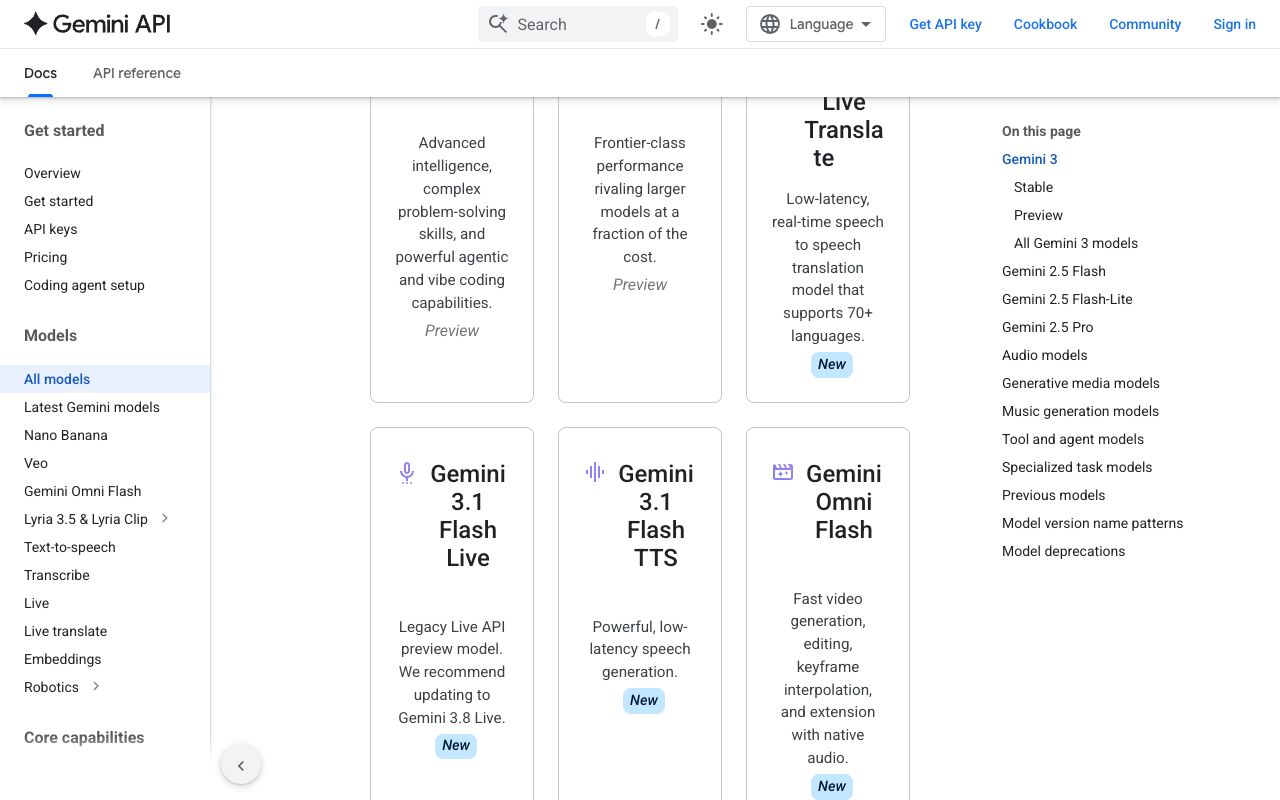Open the Transcribe sidebar page
1280x800 pixels.
pyautogui.click(x=57, y=575)
